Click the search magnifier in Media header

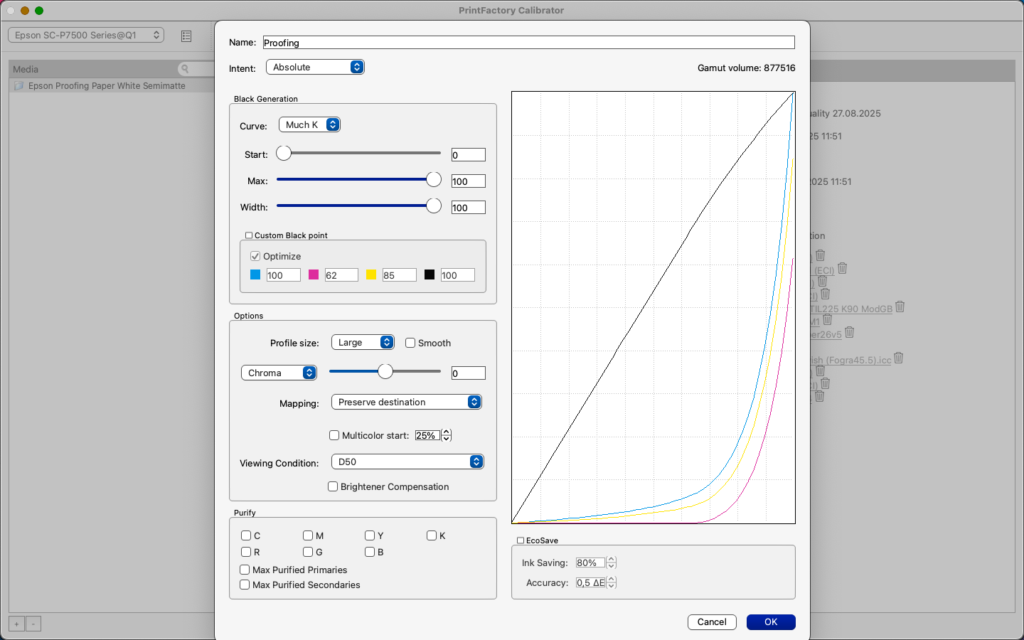[x=185, y=69]
